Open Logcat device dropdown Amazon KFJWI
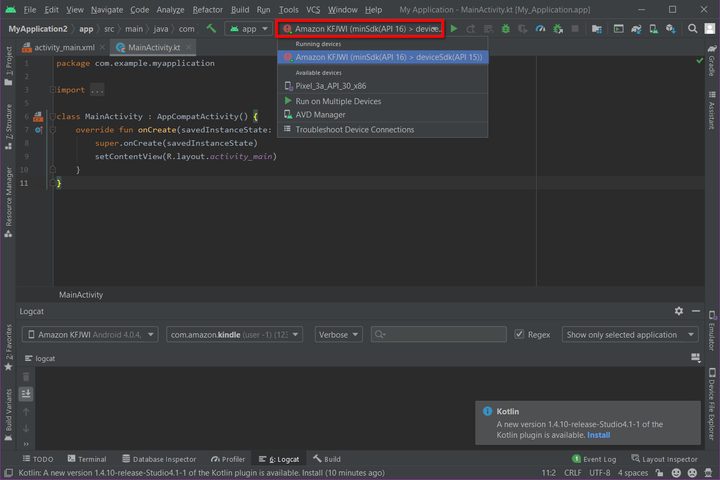The height and width of the screenshot is (480, 720). [90, 334]
